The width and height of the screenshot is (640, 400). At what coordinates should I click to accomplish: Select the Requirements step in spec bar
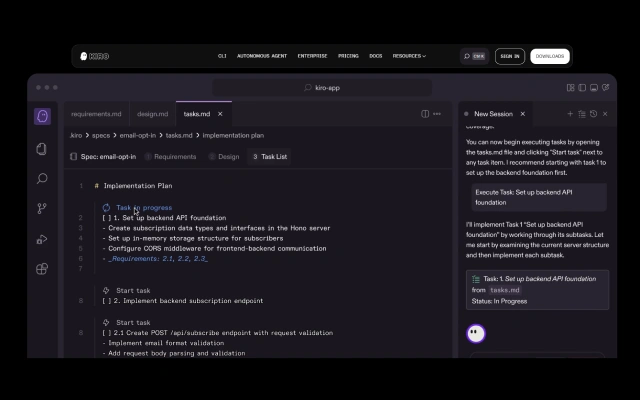170,157
